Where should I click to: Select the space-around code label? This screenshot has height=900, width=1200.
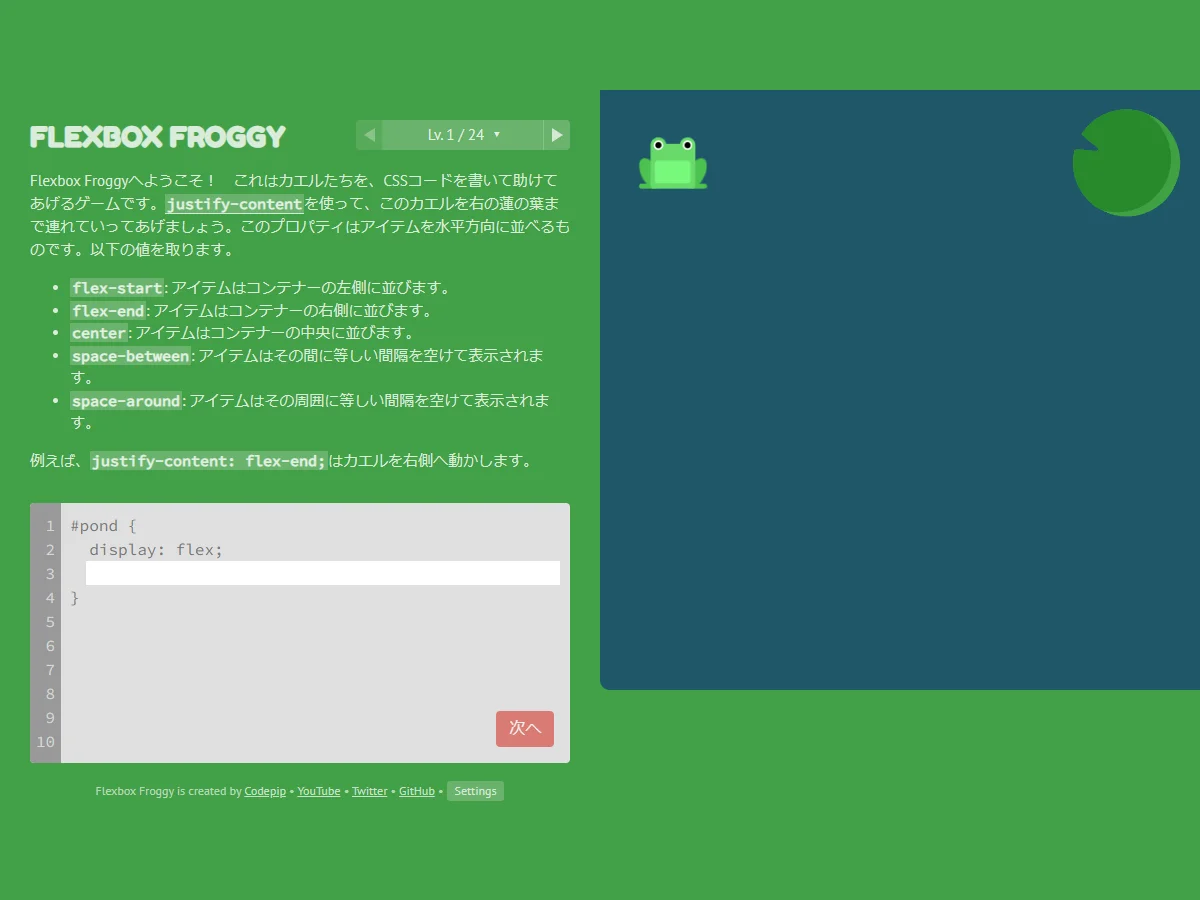click(x=126, y=401)
